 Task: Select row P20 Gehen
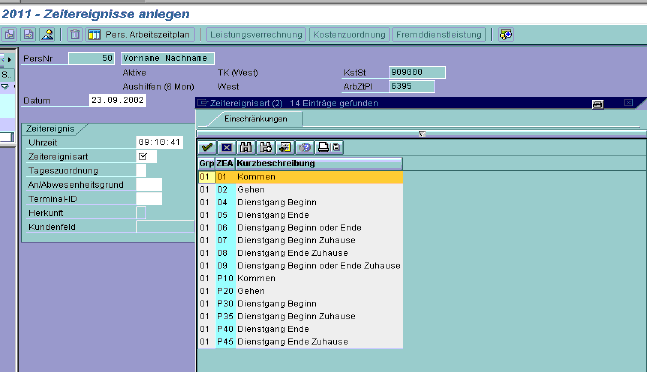pyautogui.click(x=300, y=291)
